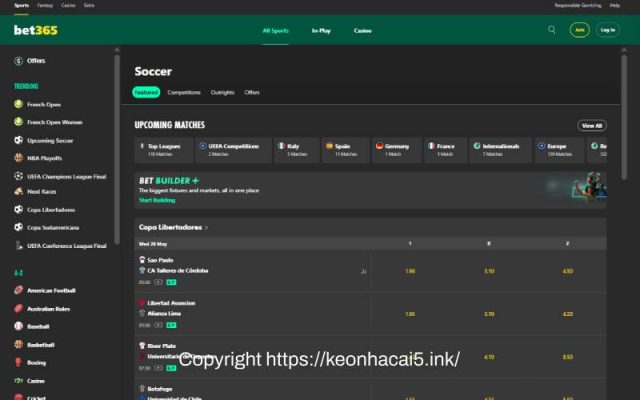The width and height of the screenshot is (640, 400).
Task: Choose Australian Rules icon in A-Z
Action: tap(18, 309)
